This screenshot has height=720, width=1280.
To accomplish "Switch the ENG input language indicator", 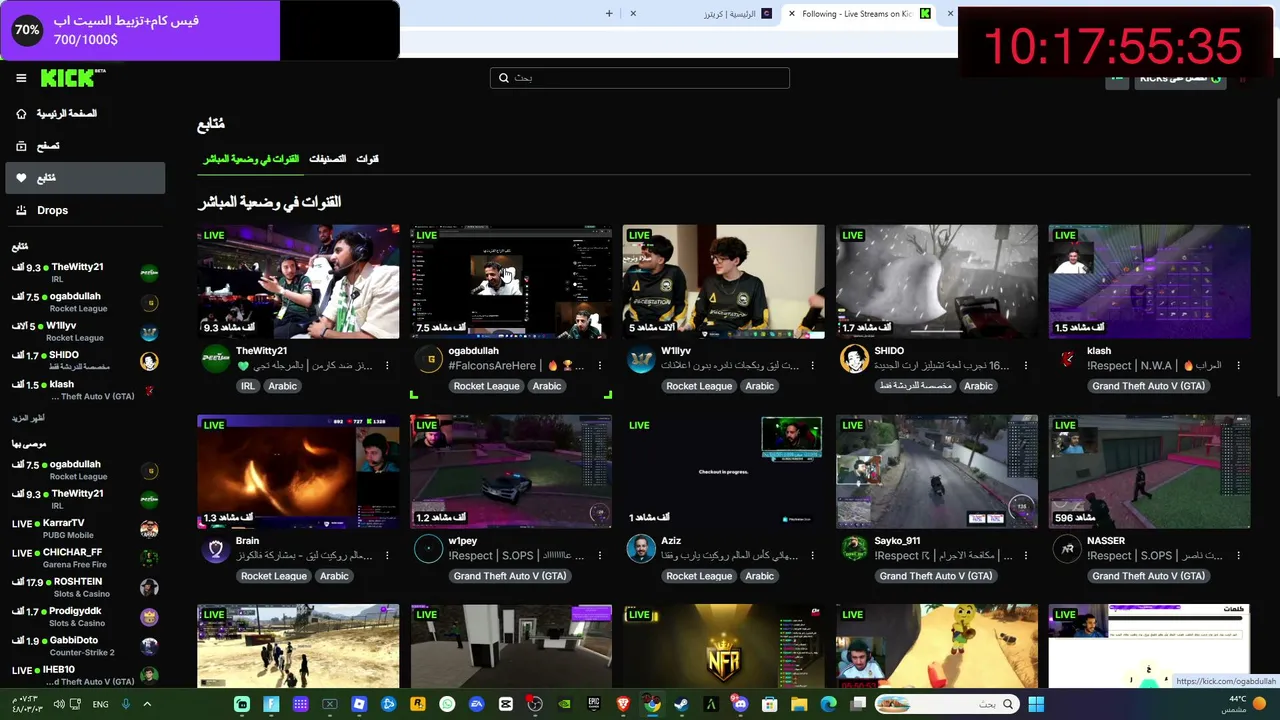I will 100,704.
